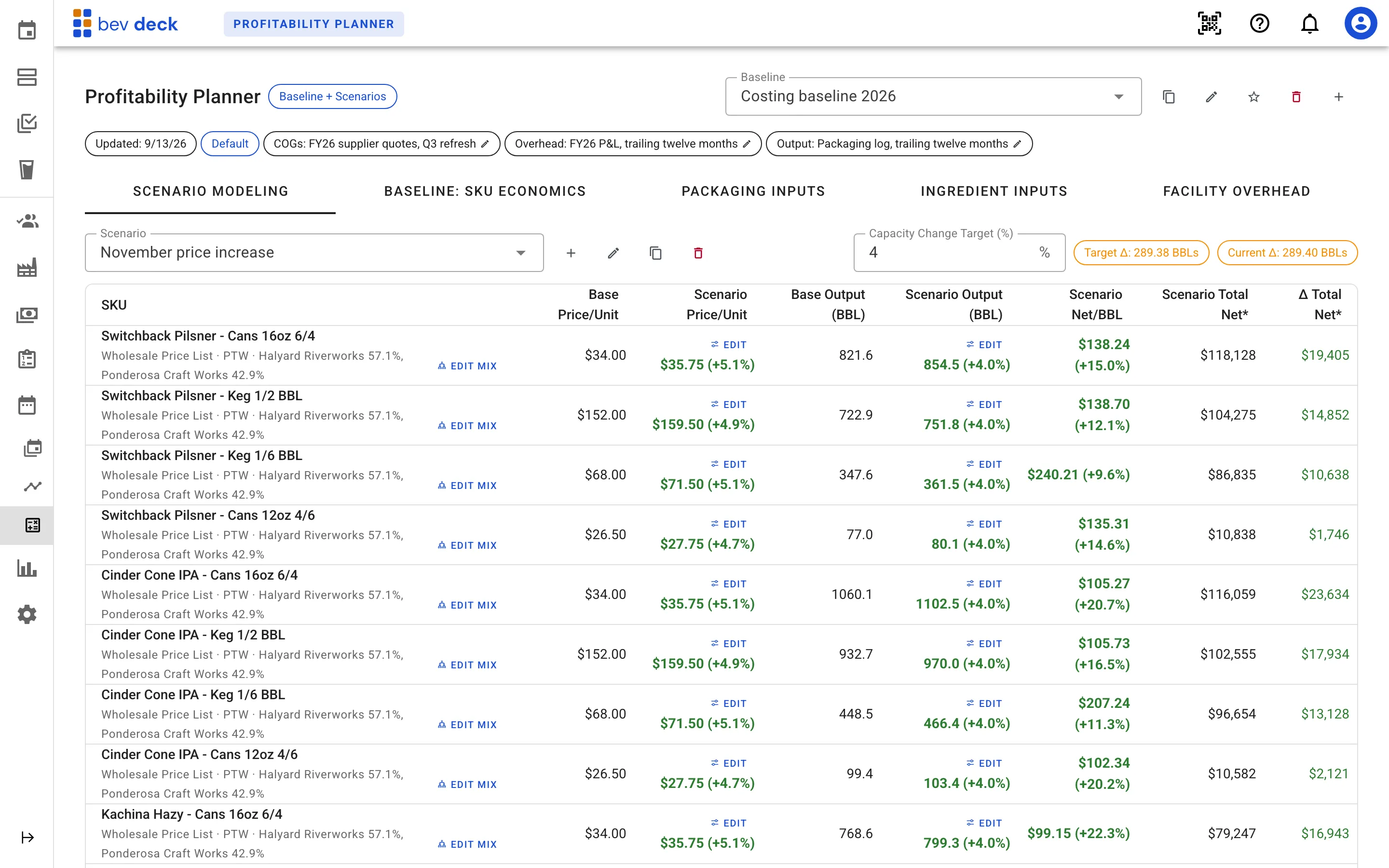Switch to Baseline: SKU Economics tab
The image size is (1389, 868).
[x=485, y=191]
